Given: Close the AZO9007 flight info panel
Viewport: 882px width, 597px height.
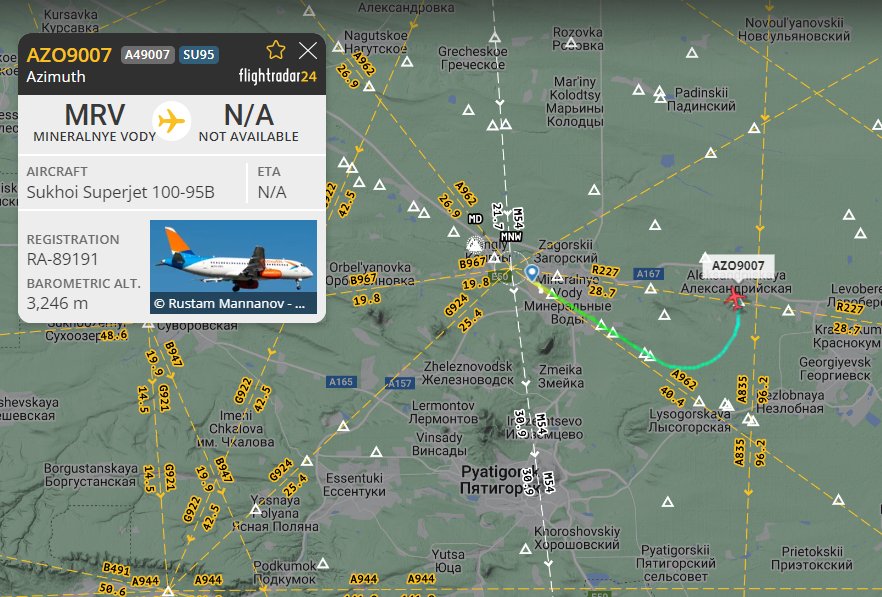Looking at the screenshot, I should [x=308, y=51].
